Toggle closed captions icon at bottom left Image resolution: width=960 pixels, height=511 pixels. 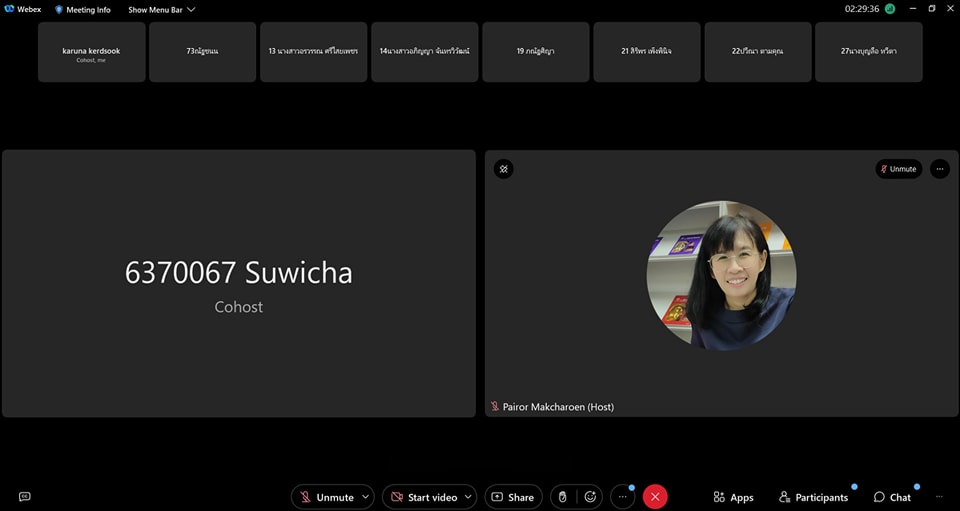25,497
